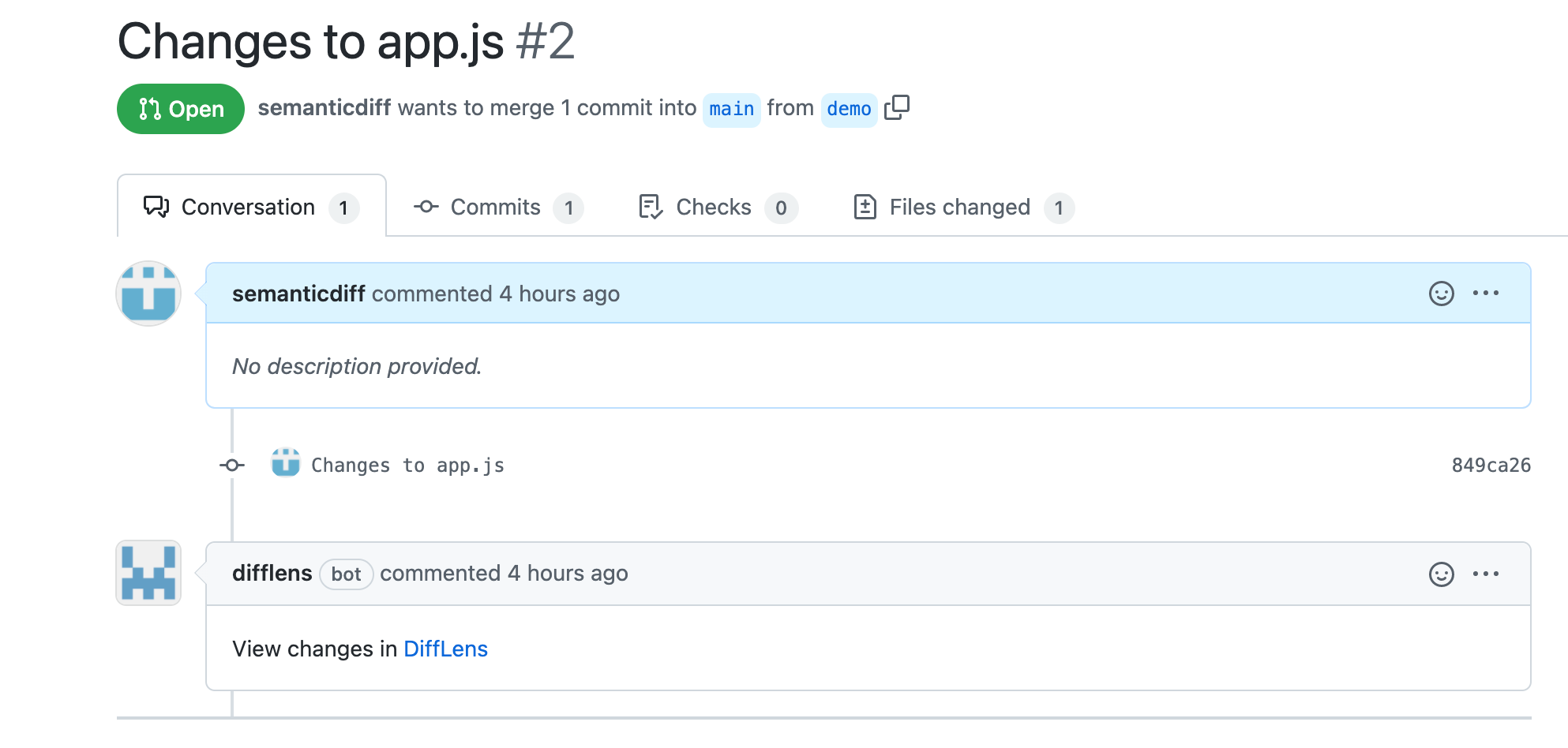
Task: Click pull request title 'Changes to app.js #2'
Action: tap(346, 41)
